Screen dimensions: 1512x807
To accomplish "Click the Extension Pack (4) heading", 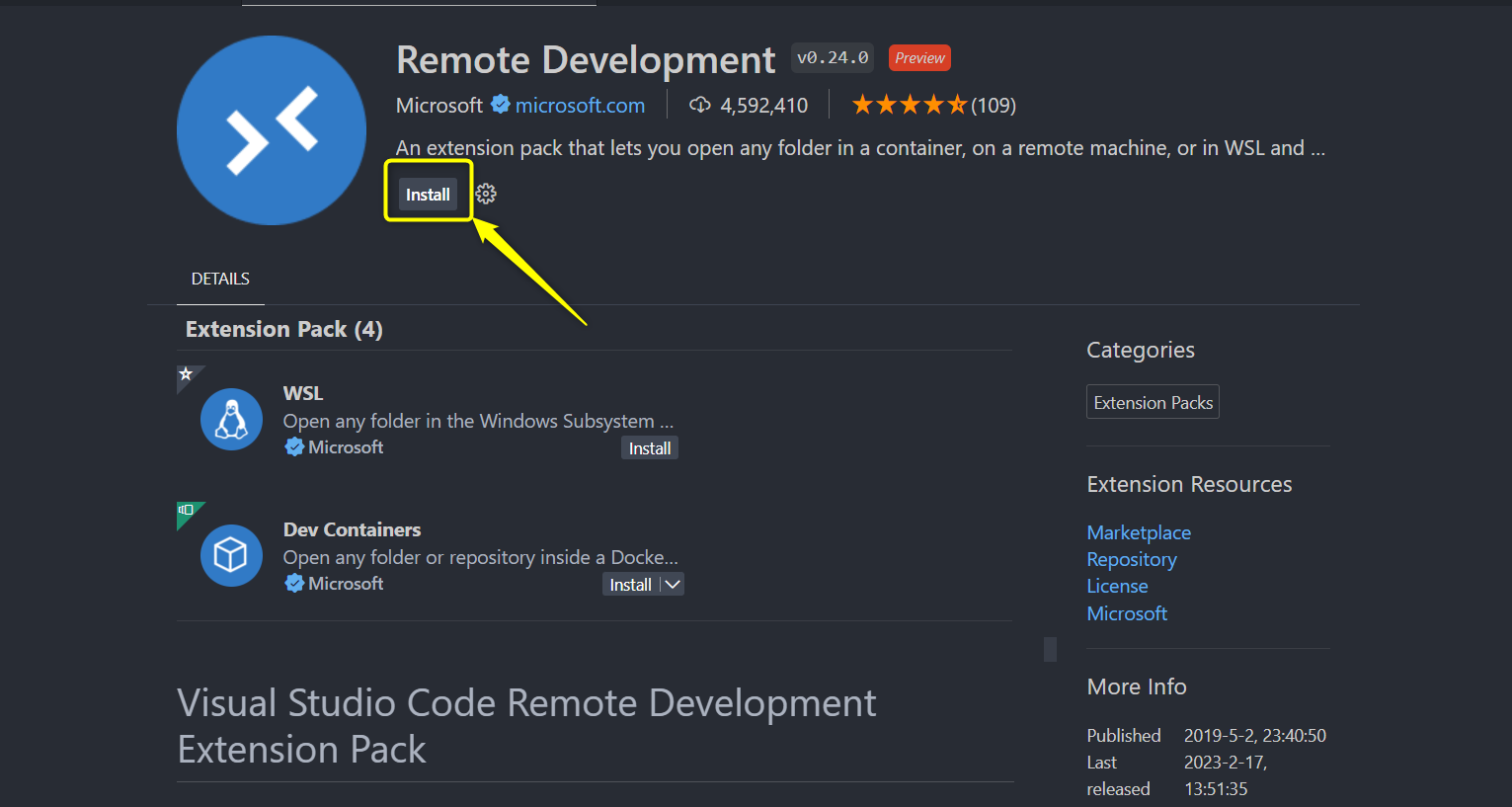I will coord(284,329).
